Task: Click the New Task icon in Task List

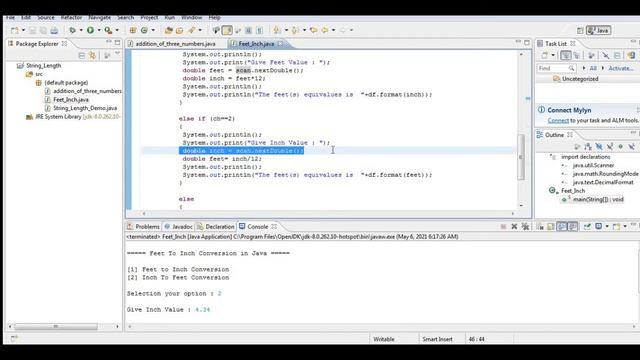Action: 544,56
